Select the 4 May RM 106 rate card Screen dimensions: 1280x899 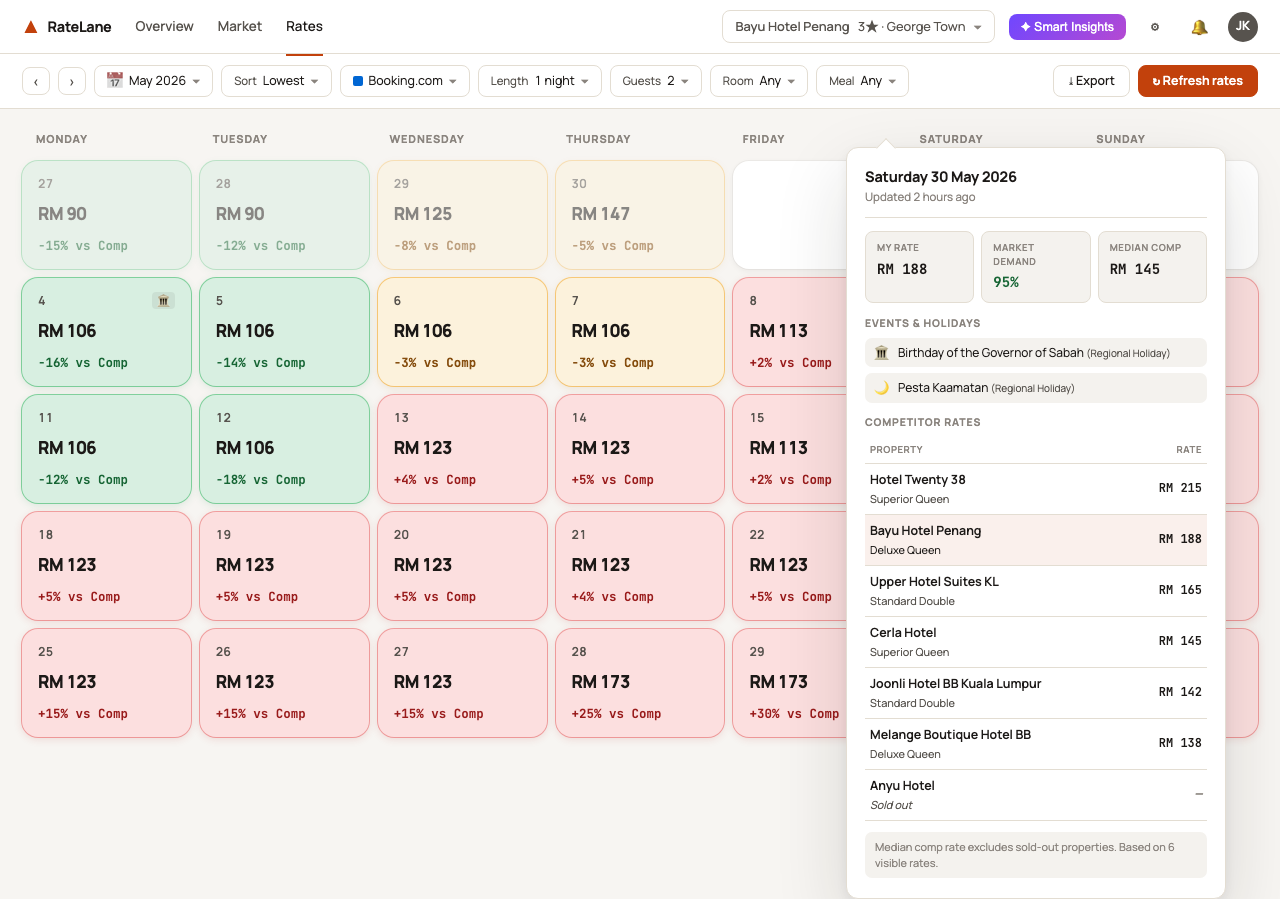[x=106, y=332]
